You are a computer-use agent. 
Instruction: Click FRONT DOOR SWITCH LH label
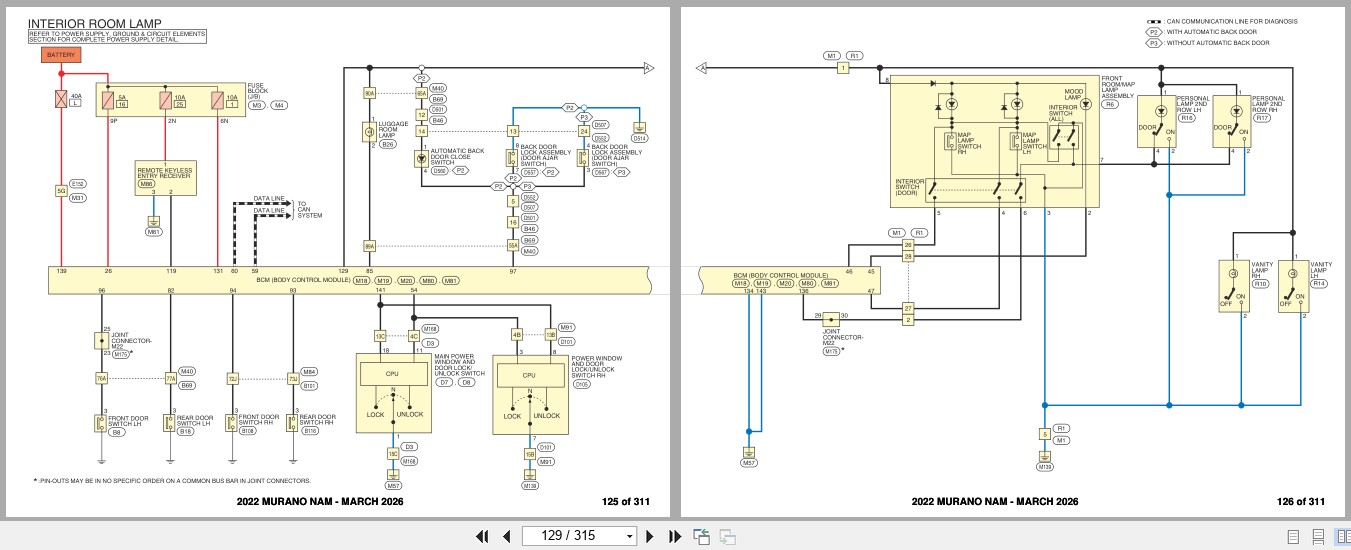128,422
